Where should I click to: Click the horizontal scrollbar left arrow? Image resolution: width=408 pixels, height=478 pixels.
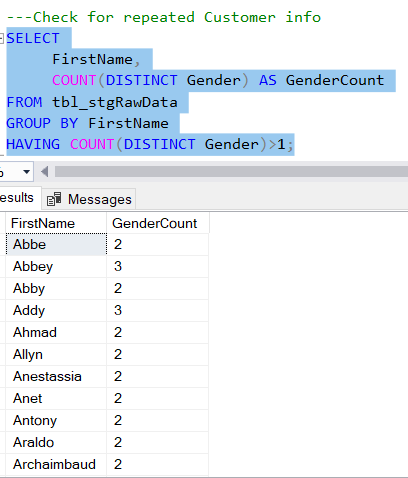tap(45, 172)
